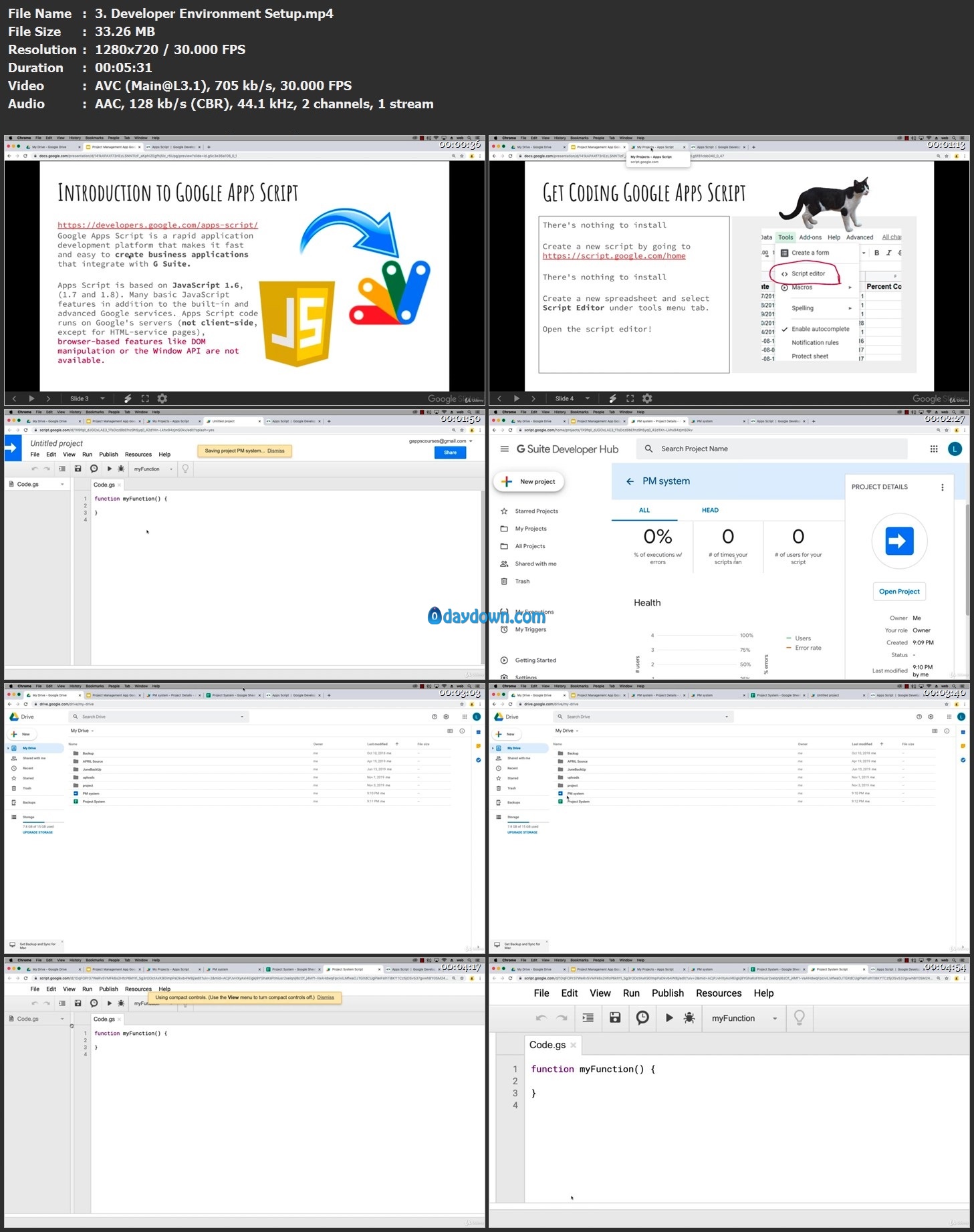Open Resources menu in the 00:04:54 frame
Viewport: 974px width, 1232px height.
[x=719, y=993]
